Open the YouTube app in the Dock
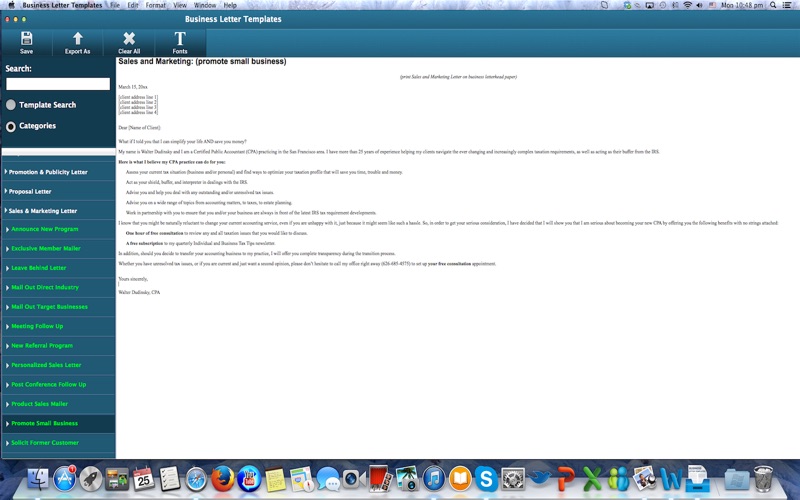The image size is (800, 500). [x=249, y=479]
